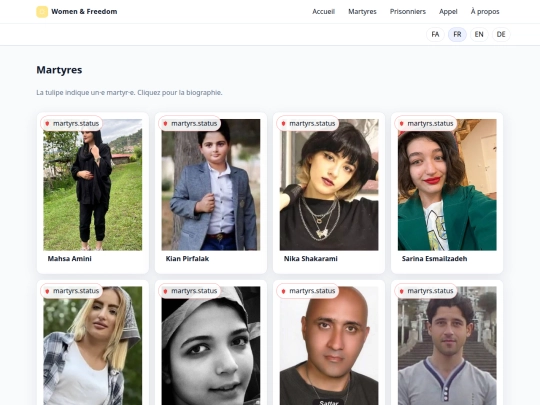Open Sarina Esmailzadeh's photo
This screenshot has width=540, height=405.
click(x=447, y=185)
